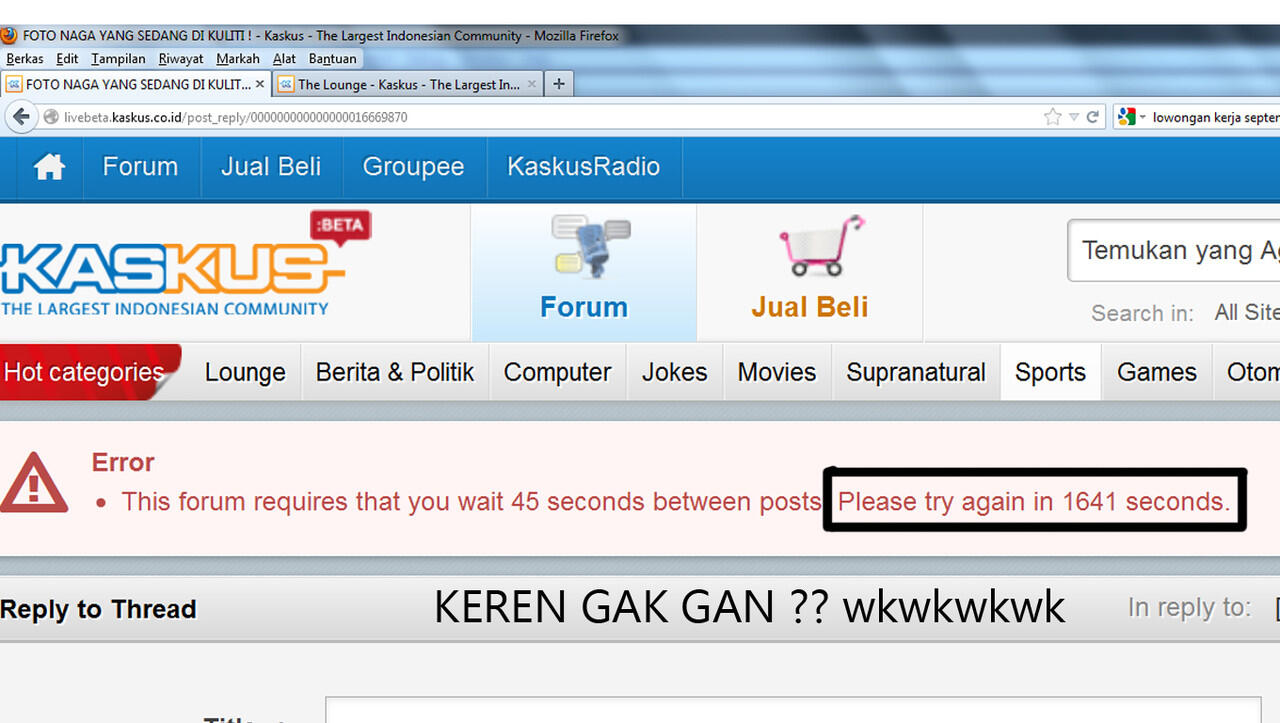The width and height of the screenshot is (1280, 723).
Task: Go to Forum in blue navbar
Action: click(x=140, y=166)
